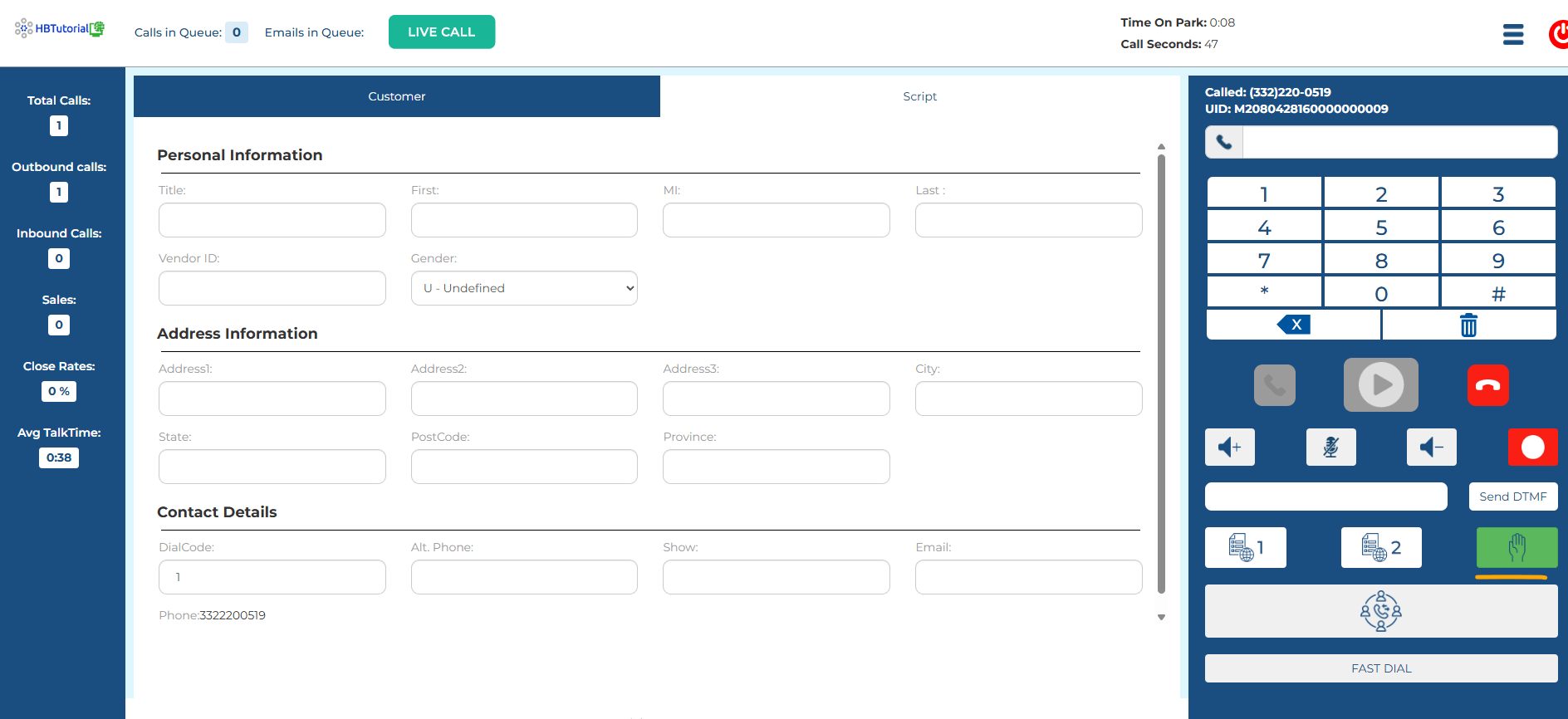Increase volume with speaker plus icon
This screenshot has width=1568, height=719.
(1230, 448)
